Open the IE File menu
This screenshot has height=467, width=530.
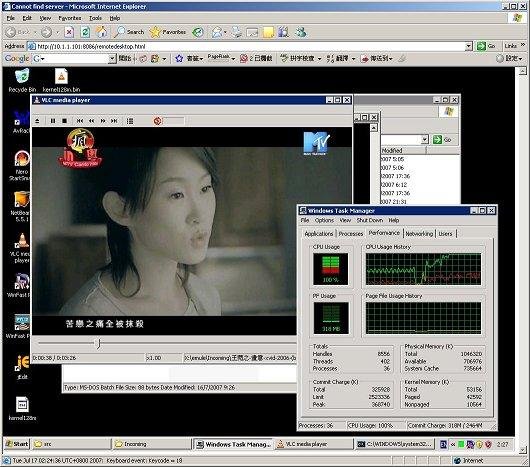[x=10, y=18]
